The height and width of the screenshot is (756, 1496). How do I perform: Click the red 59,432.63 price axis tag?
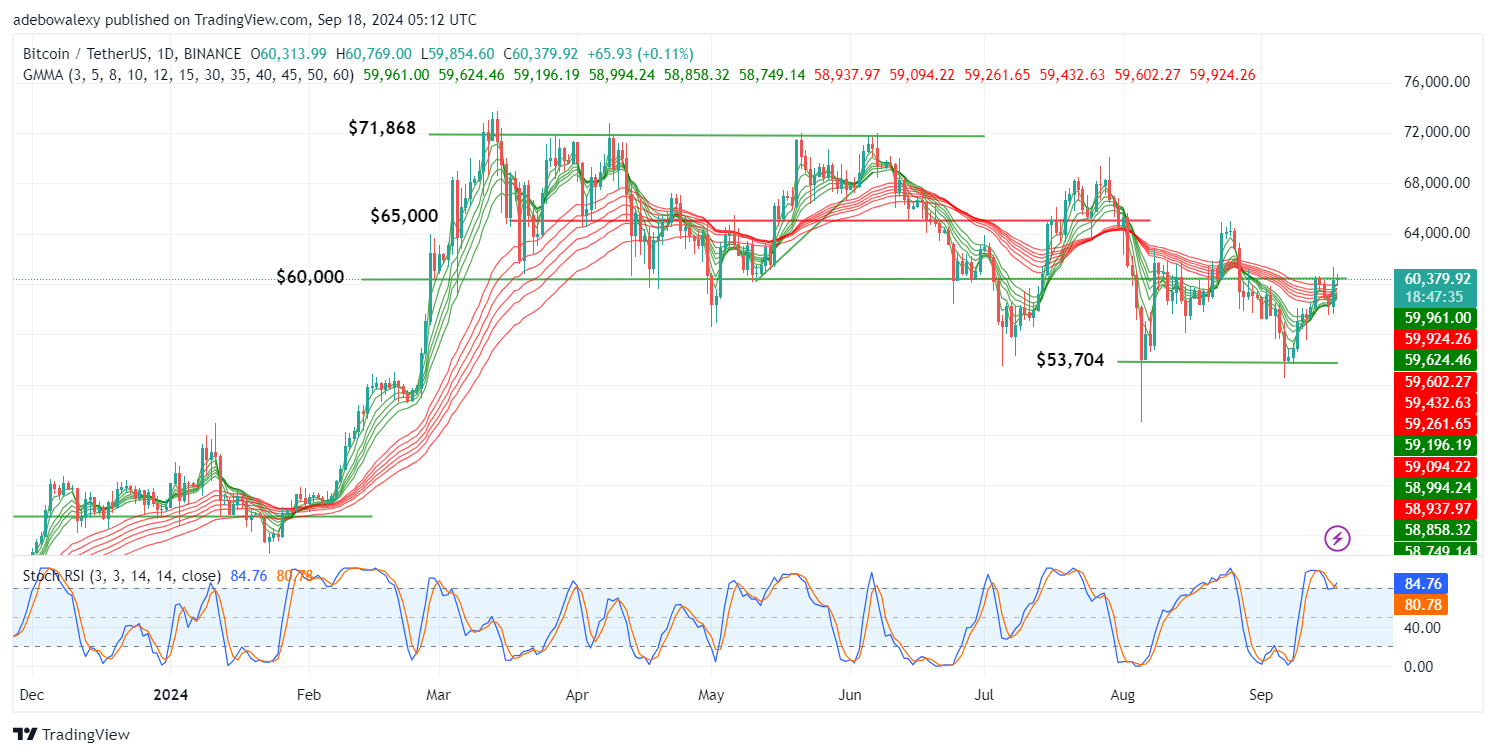(x=1436, y=402)
